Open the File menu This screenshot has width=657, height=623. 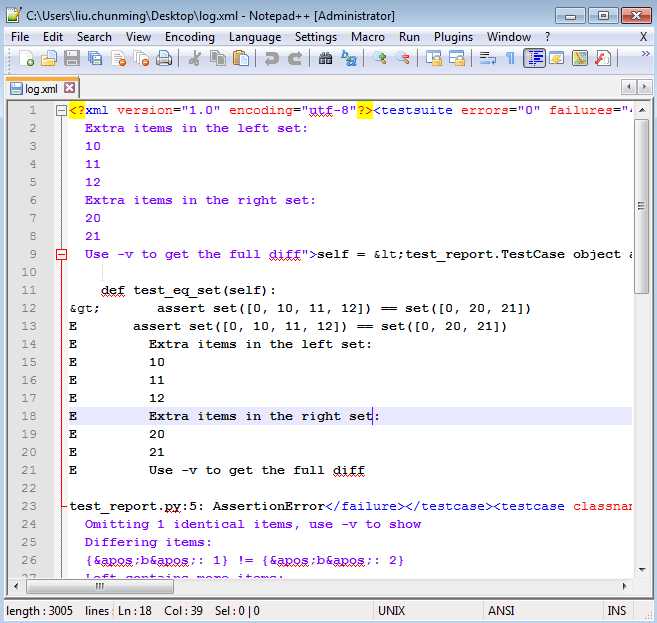click(x=20, y=37)
